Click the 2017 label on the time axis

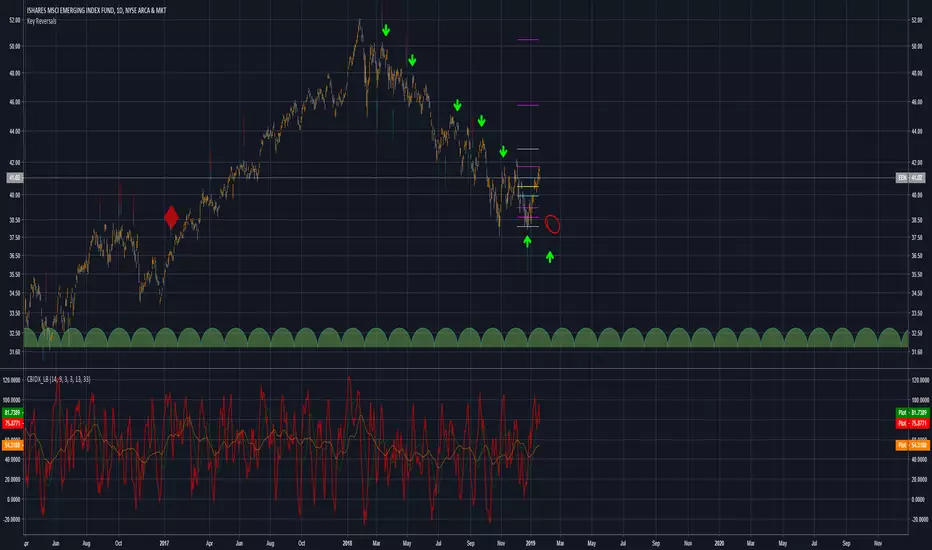(165, 543)
